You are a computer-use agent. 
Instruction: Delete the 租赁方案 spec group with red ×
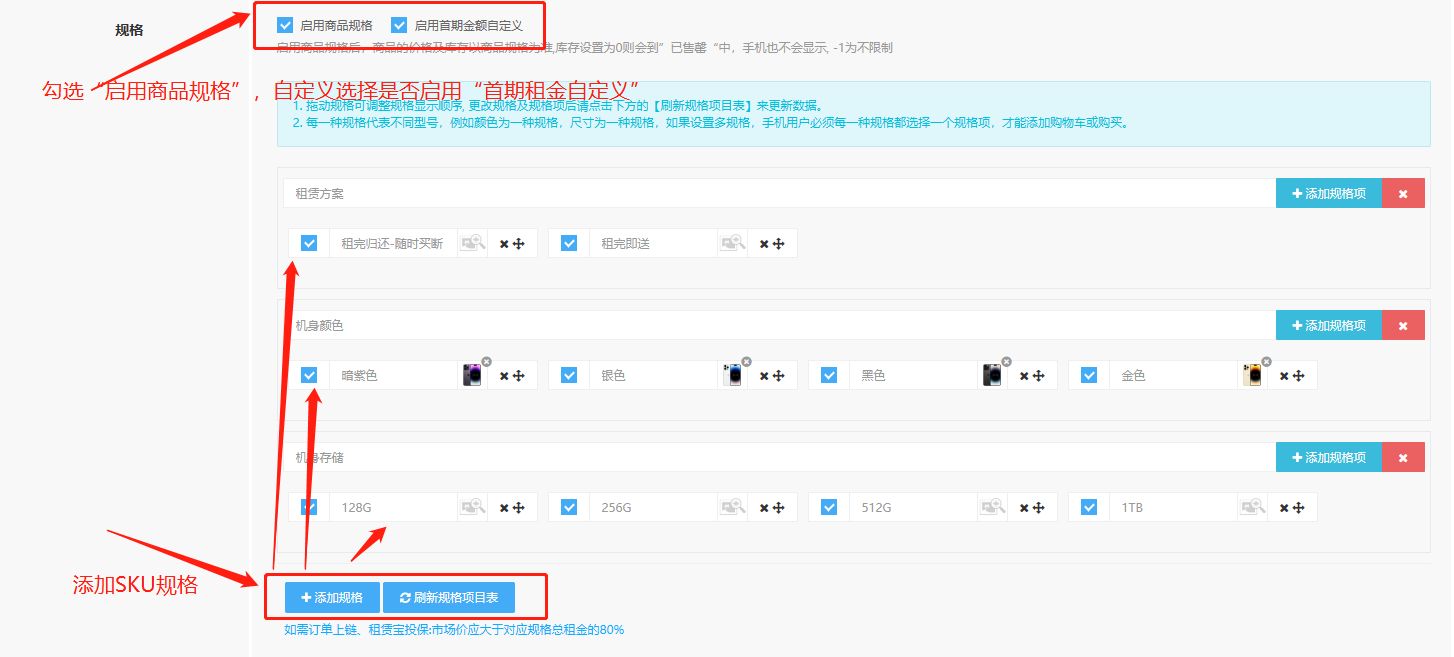pyautogui.click(x=1403, y=193)
